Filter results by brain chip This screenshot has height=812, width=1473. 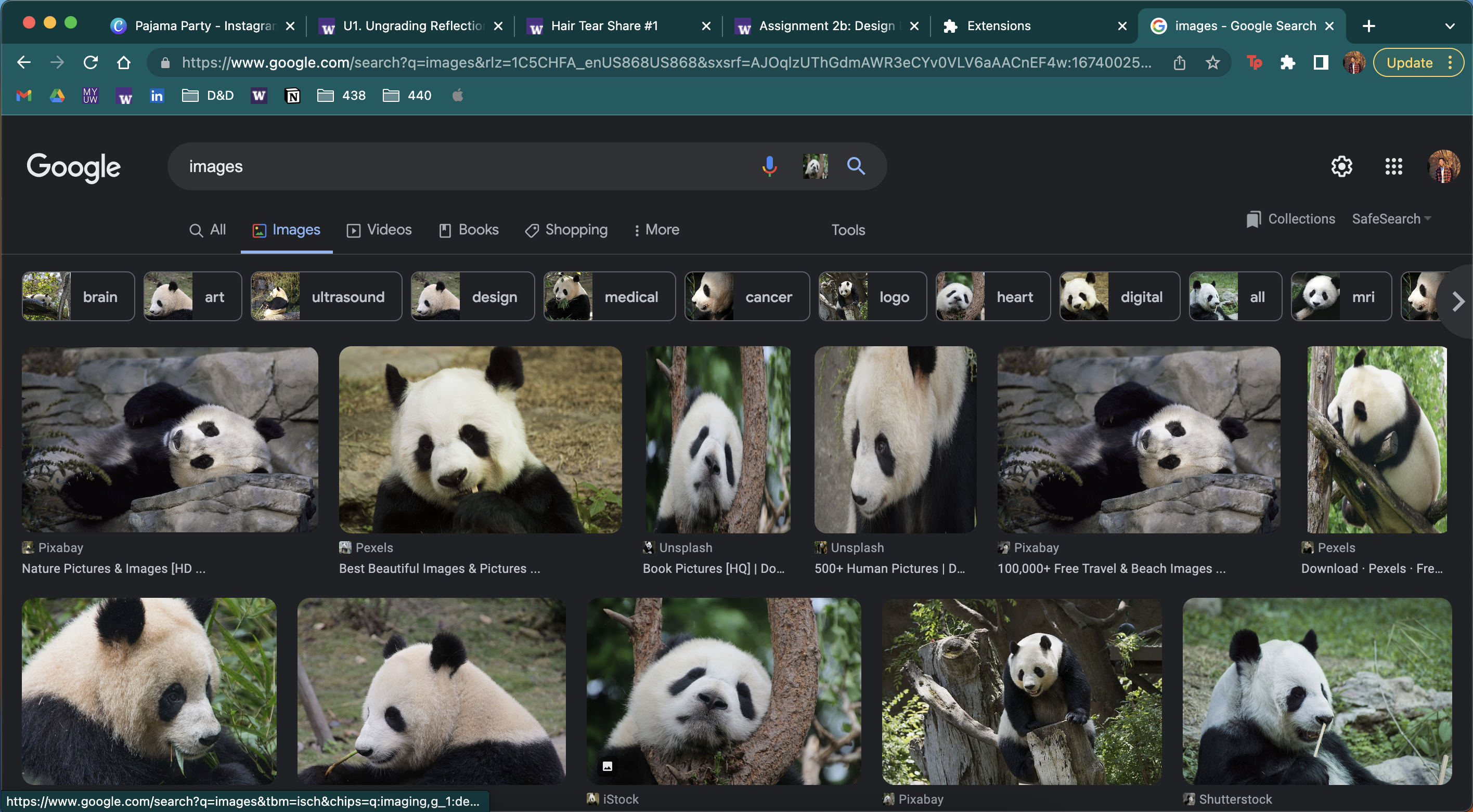(79, 296)
